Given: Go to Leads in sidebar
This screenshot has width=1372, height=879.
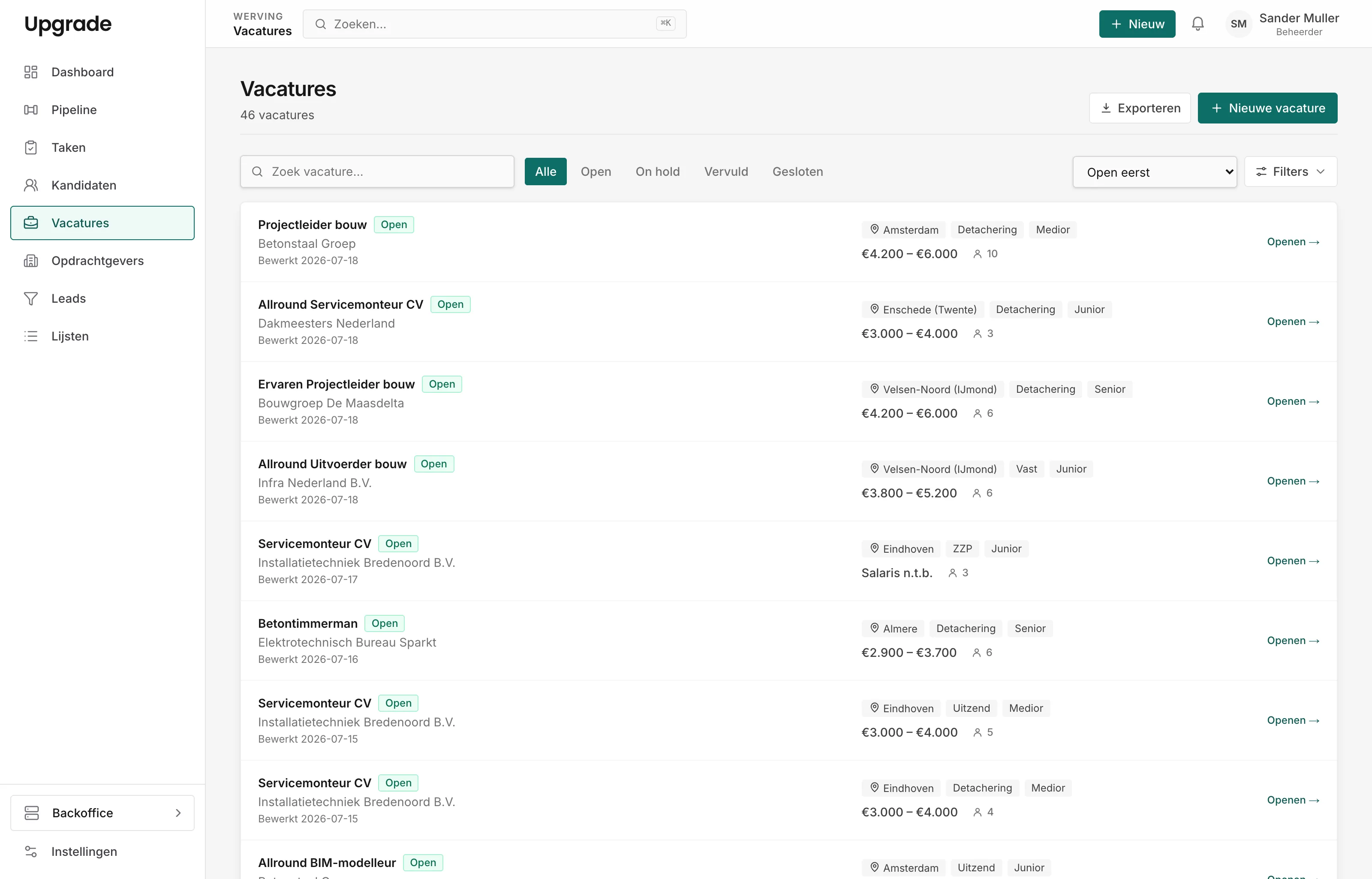Looking at the screenshot, I should click(x=102, y=298).
